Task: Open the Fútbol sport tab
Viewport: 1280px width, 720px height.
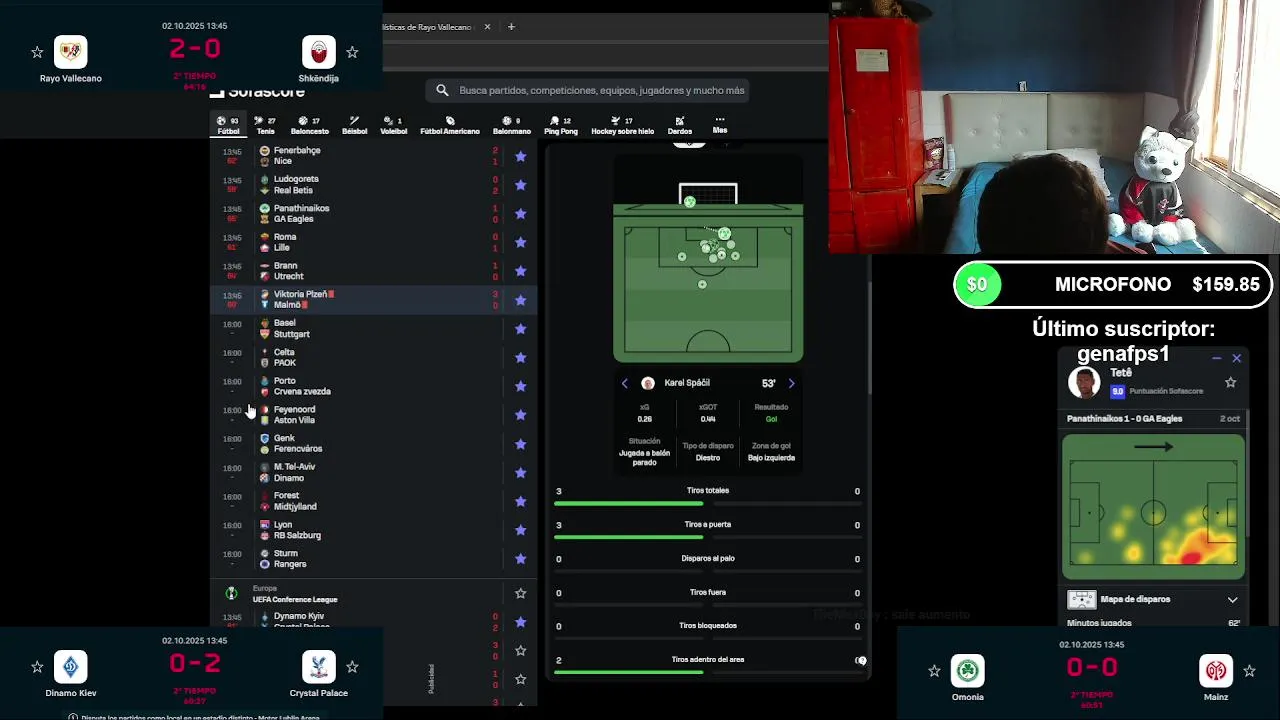Action: (x=228, y=125)
